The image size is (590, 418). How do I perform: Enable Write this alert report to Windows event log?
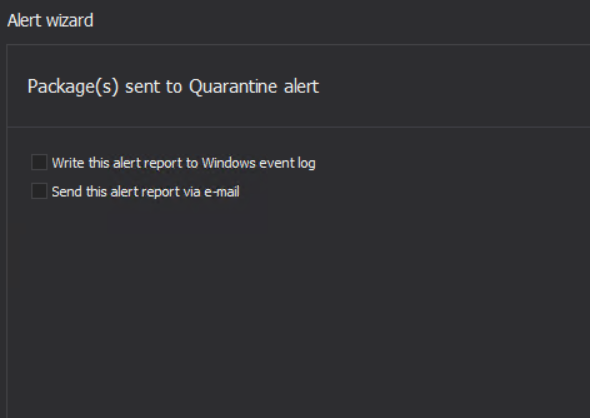coord(39,163)
